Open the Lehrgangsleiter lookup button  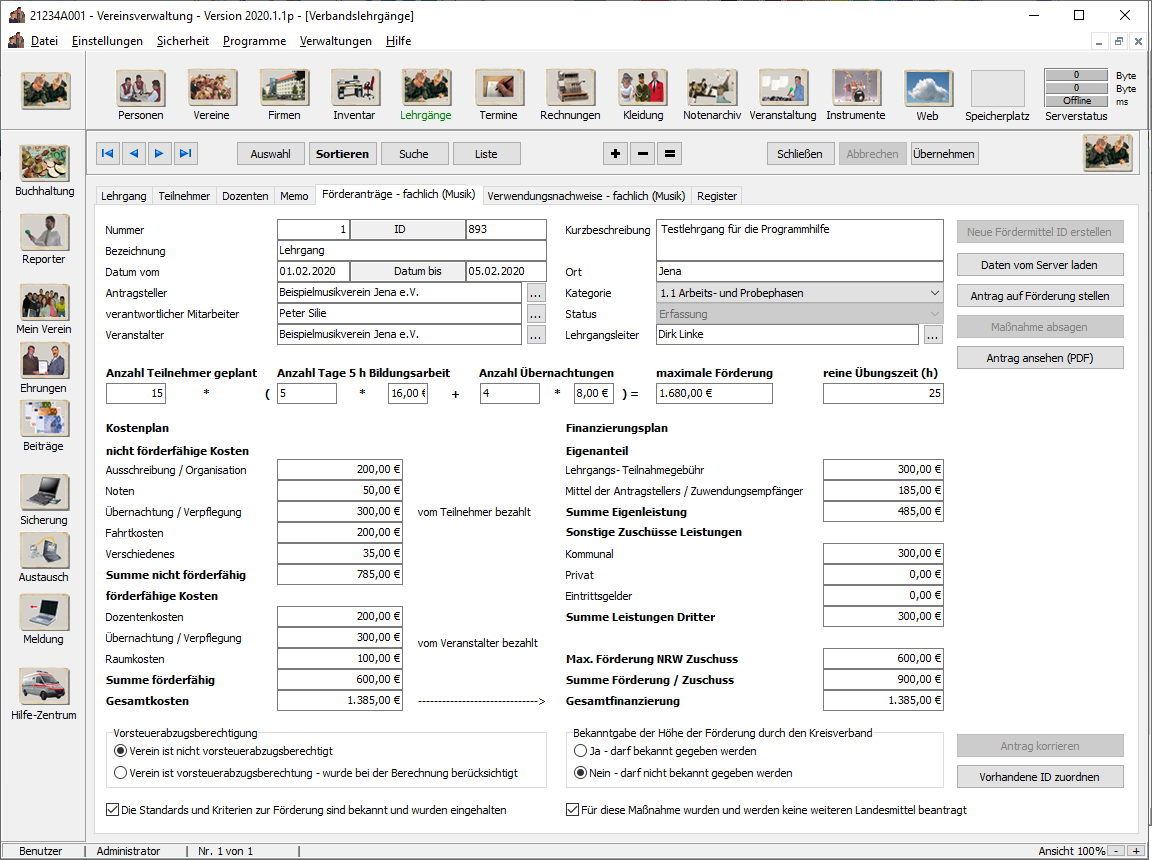tap(932, 335)
